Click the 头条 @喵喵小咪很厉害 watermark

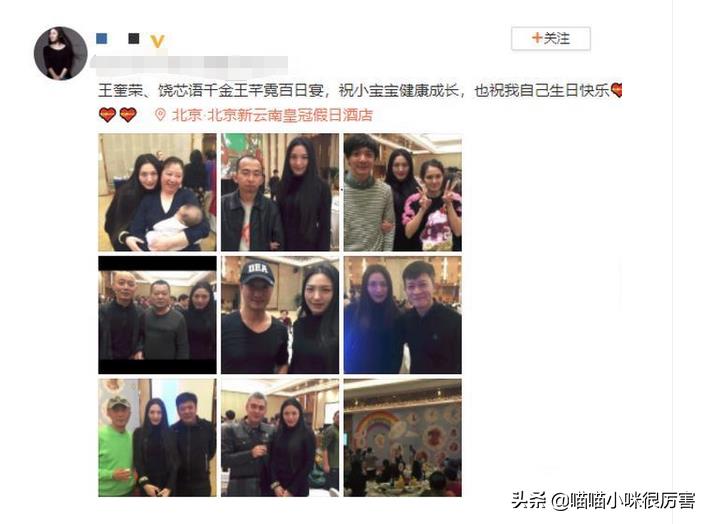[x=603, y=500]
